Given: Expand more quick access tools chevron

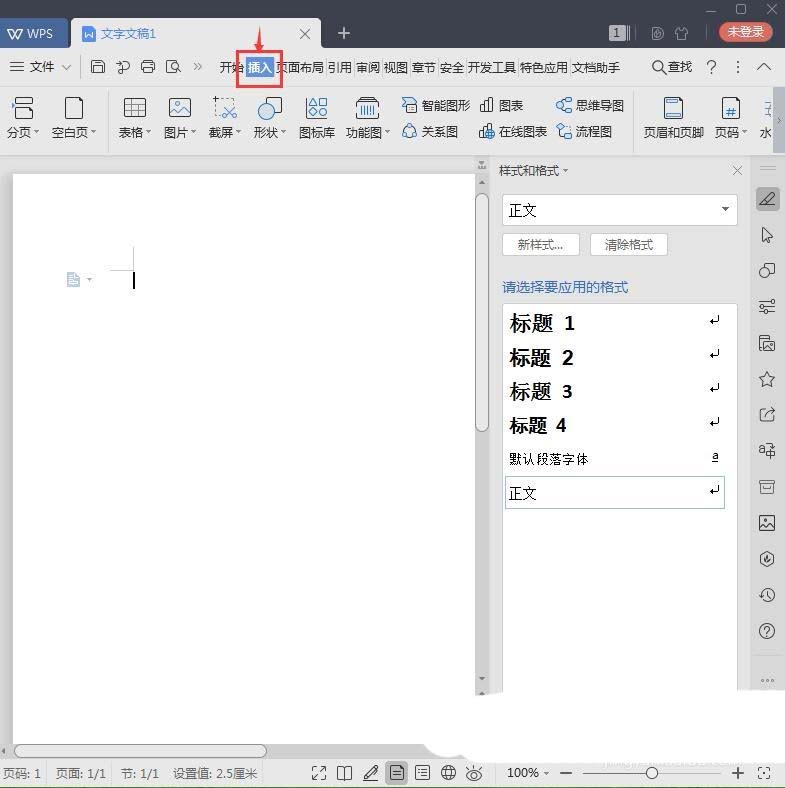Looking at the screenshot, I should (198, 67).
